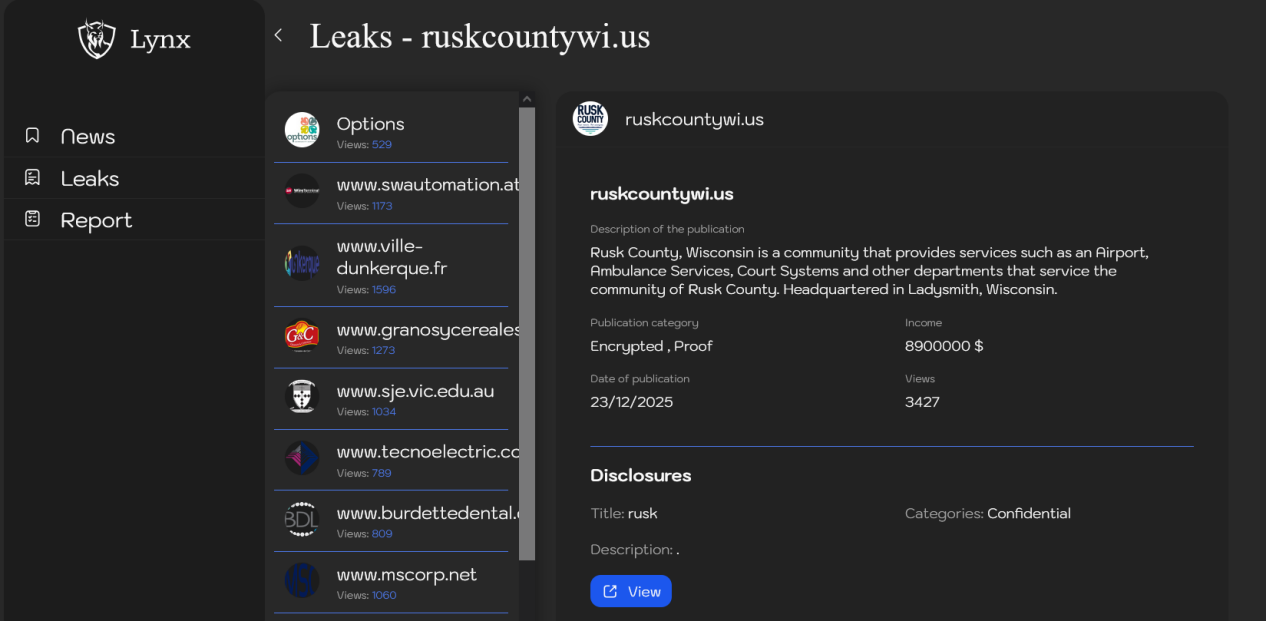
Task: Click the Options entry logo
Action: (x=302, y=130)
